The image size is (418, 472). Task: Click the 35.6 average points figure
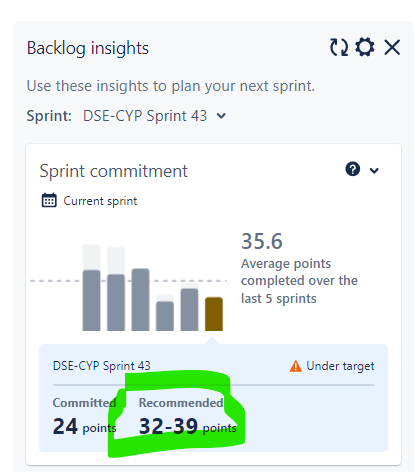pyautogui.click(x=262, y=241)
